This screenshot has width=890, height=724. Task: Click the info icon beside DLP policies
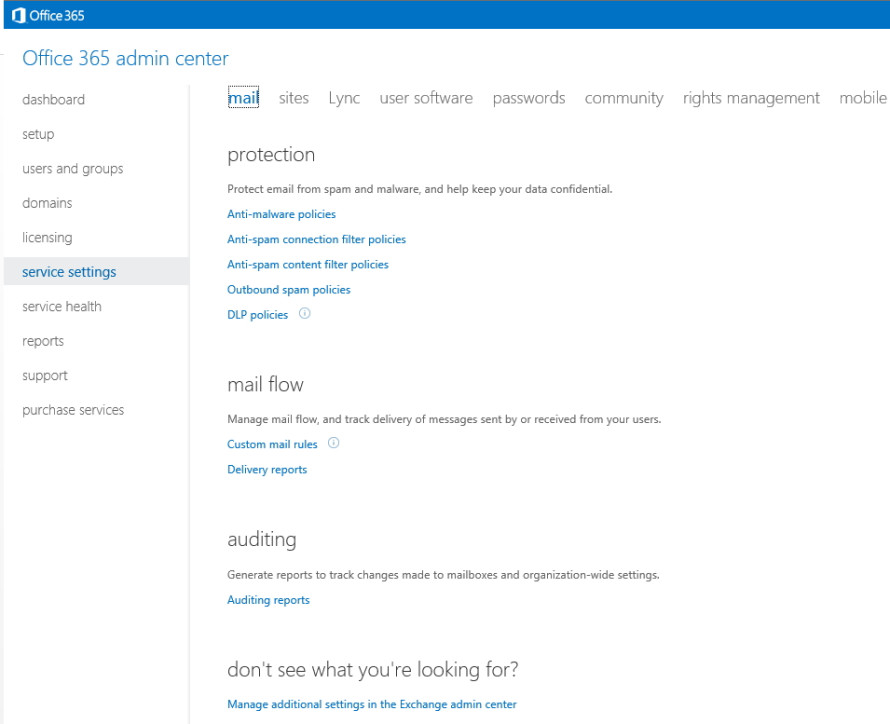[305, 313]
